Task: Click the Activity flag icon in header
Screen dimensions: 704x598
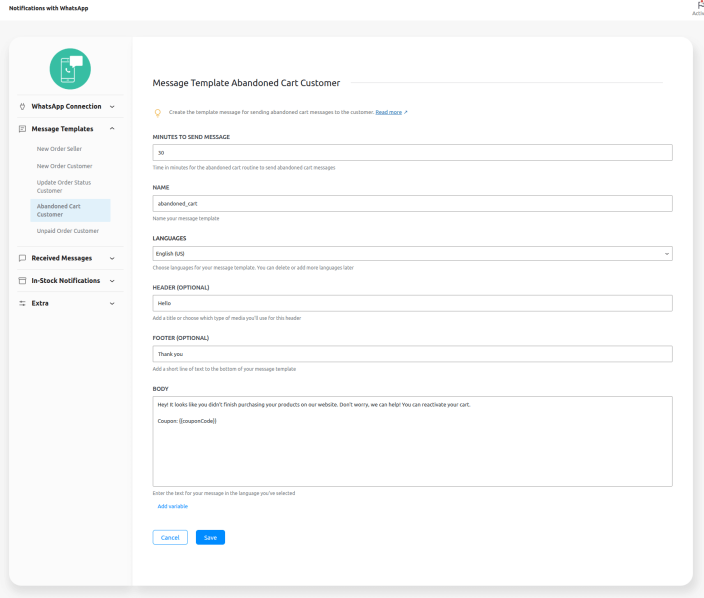Action: tap(699, 6)
